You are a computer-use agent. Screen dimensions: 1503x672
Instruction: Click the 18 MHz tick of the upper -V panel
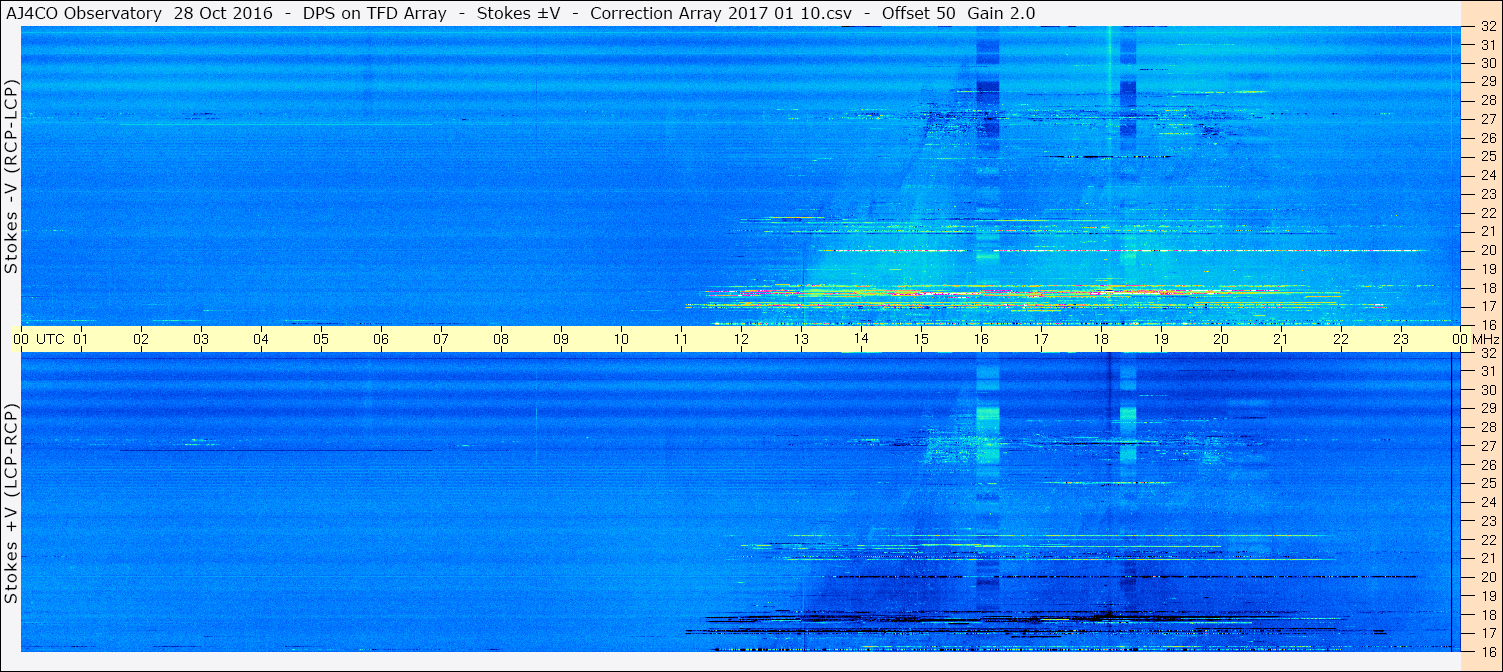1487,288
